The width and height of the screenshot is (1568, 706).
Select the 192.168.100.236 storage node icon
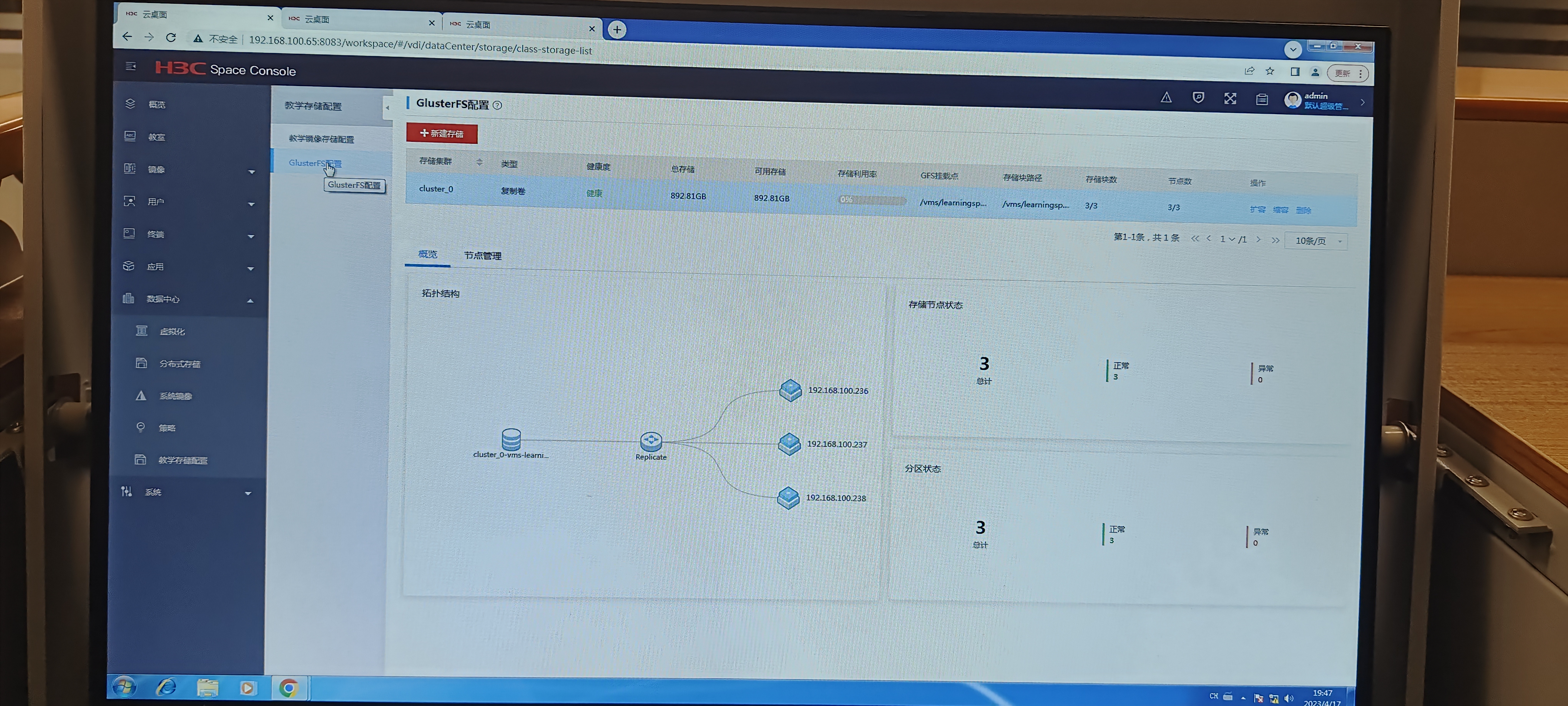pyautogui.click(x=790, y=390)
